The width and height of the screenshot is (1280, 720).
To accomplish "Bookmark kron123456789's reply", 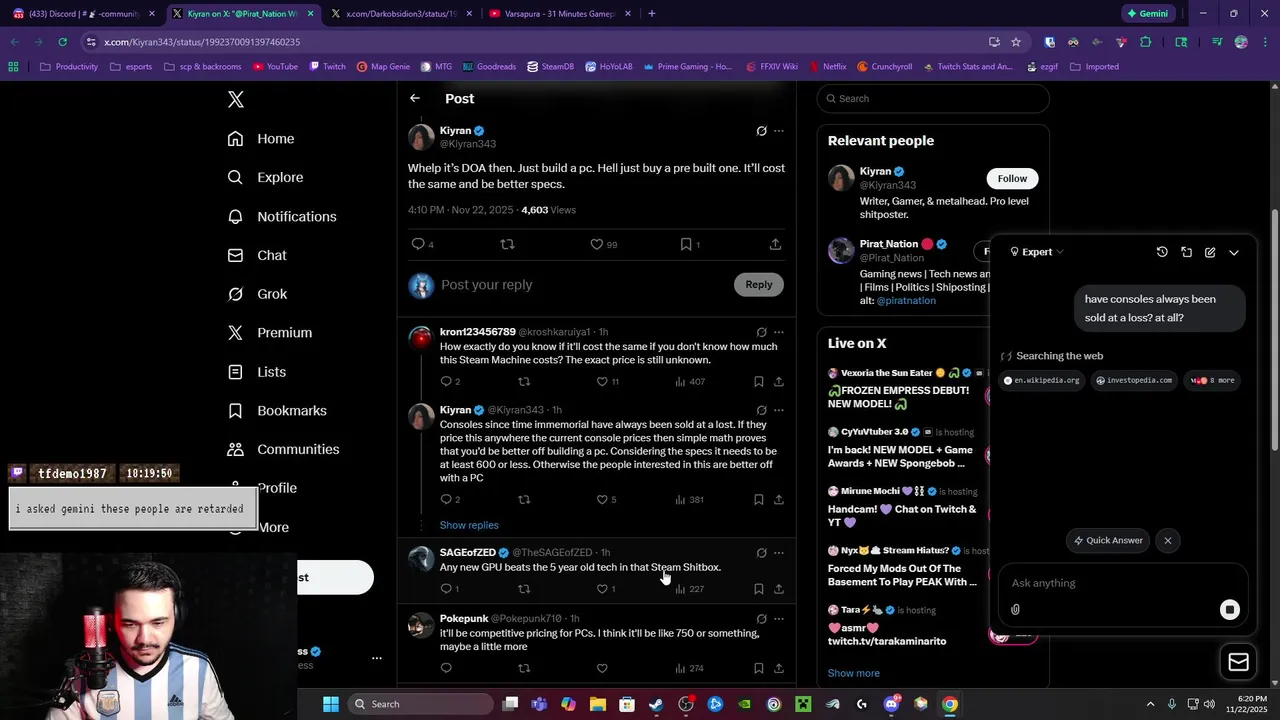I will [759, 381].
